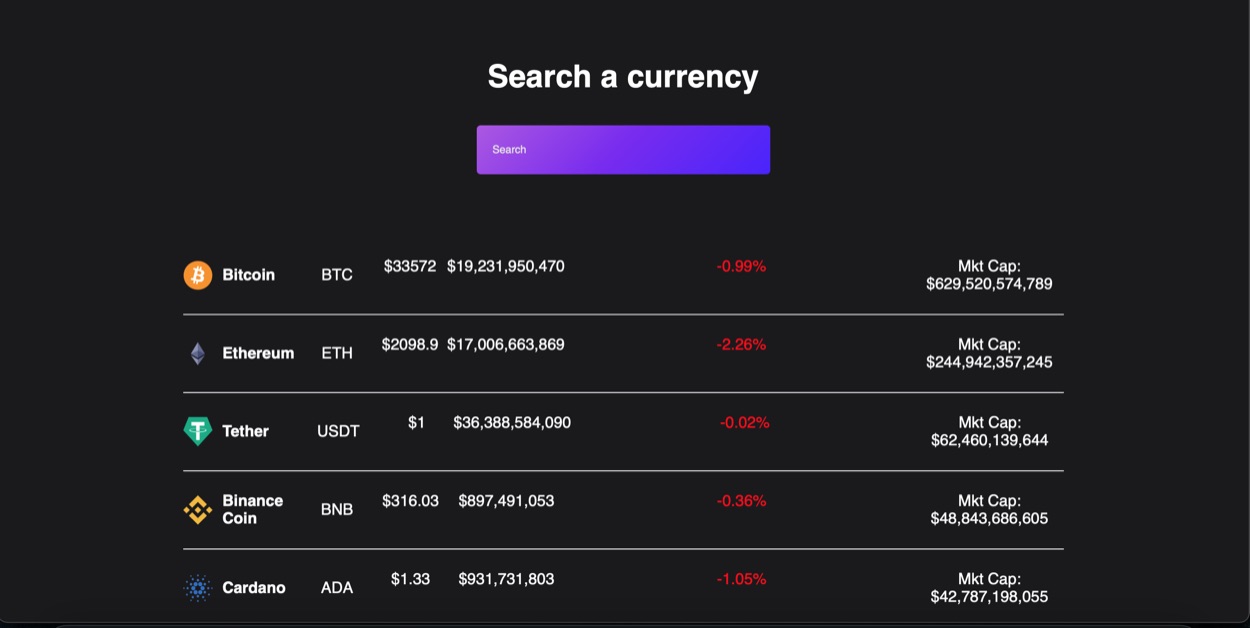Click the Binance Coin logo icon
The height and width of the screenshot is (628, 1250).
click(198, 510)
